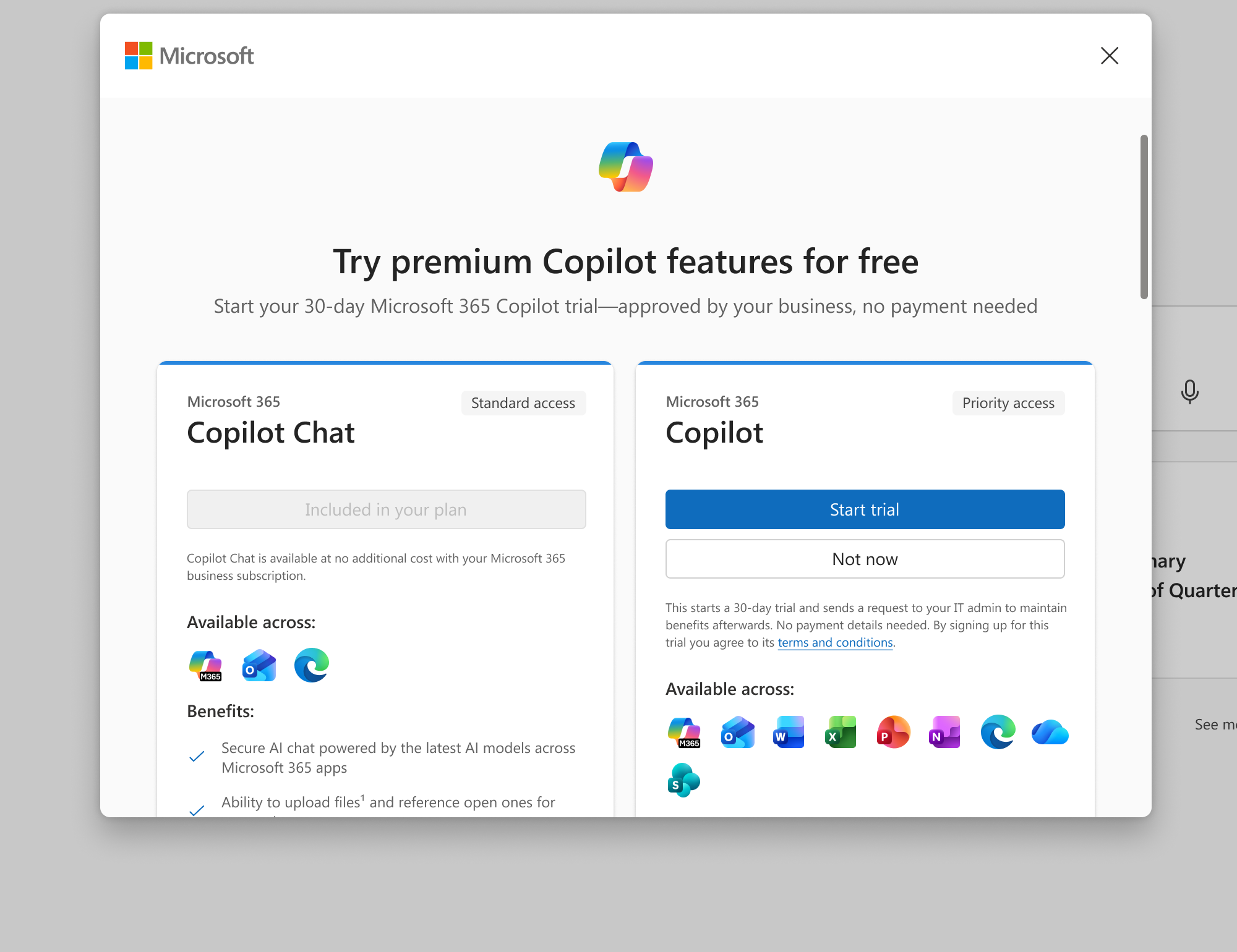Image resolution: width=1237 pixels, height=952 pixels.
Task: Click Available across heading in Copilot Chat card
Action: coord(251,622)
